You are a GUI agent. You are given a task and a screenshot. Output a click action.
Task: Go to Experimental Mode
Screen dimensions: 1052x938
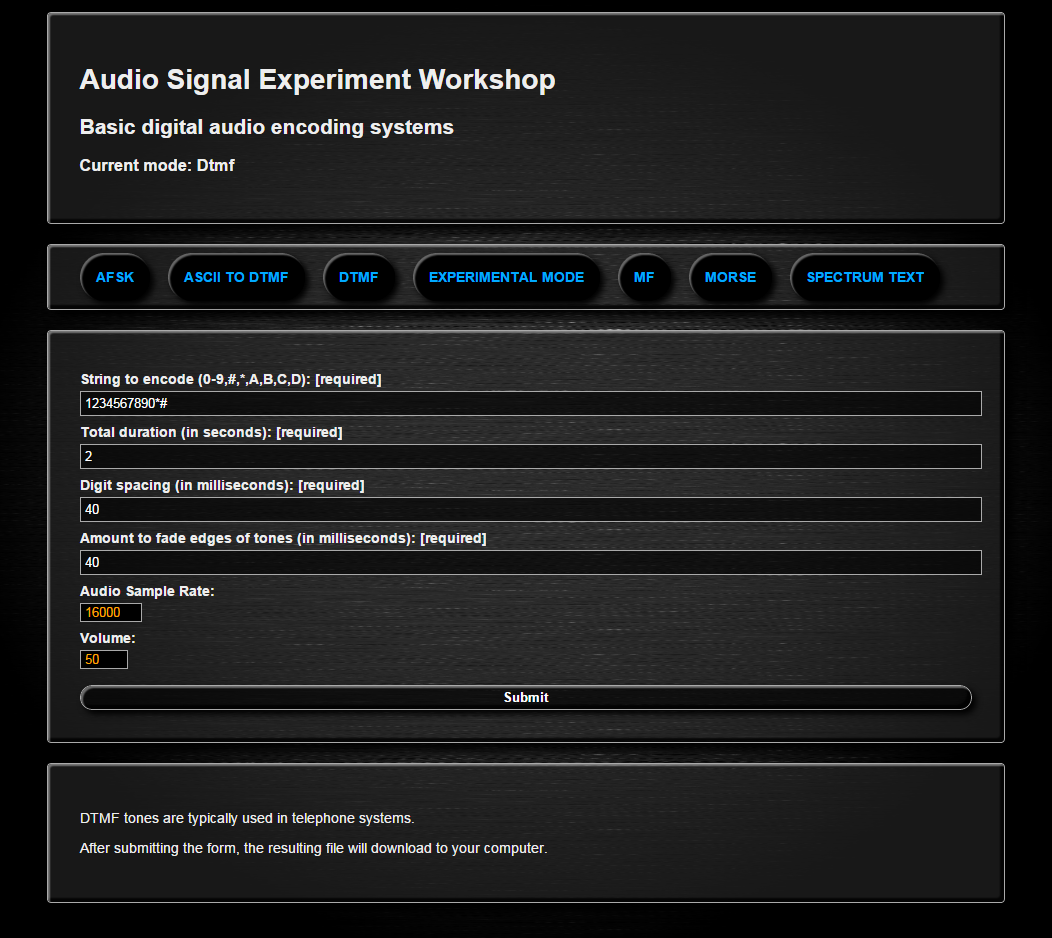507,277
